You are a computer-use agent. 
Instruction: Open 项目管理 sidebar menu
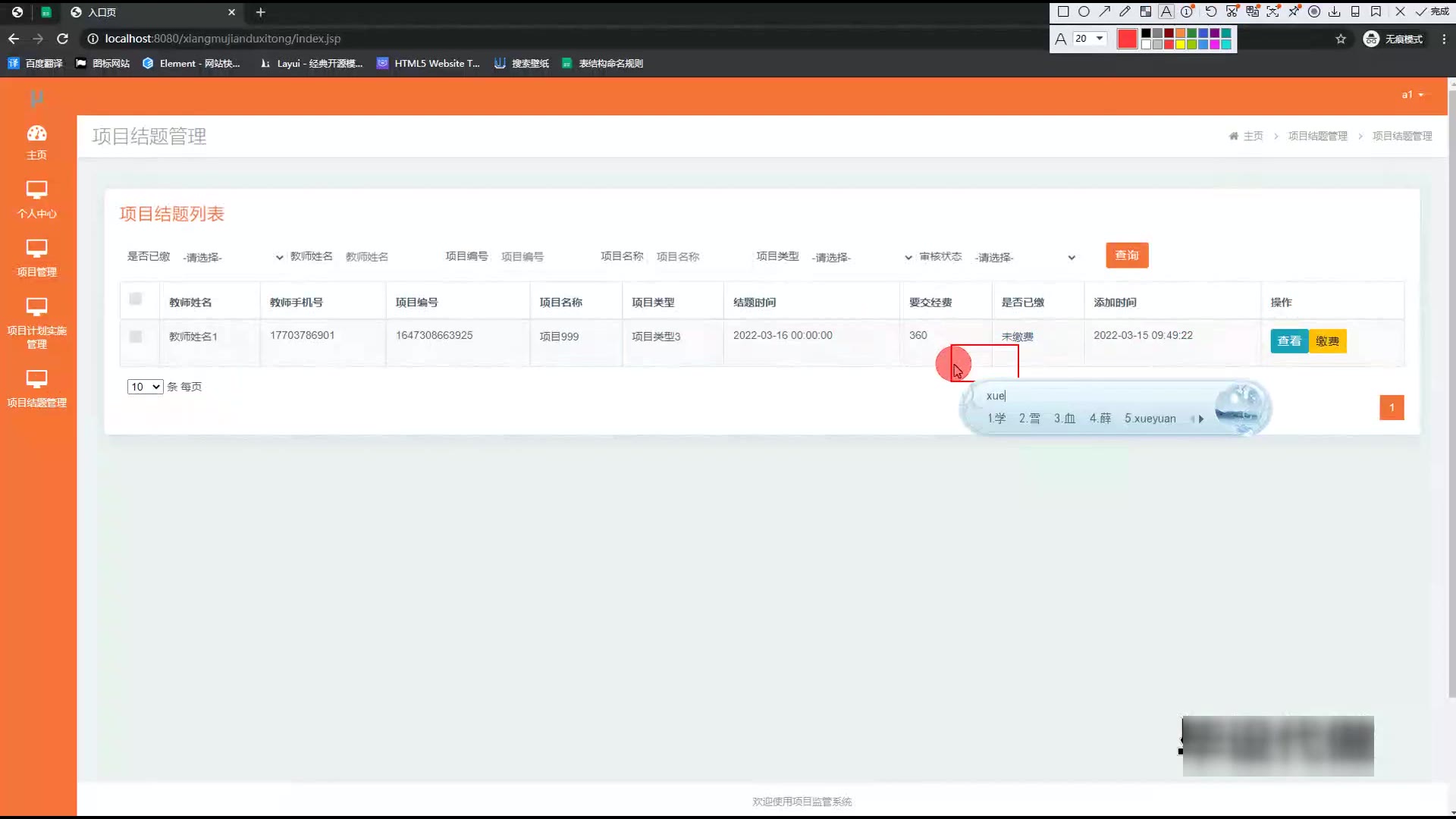(x=36, y=258)
